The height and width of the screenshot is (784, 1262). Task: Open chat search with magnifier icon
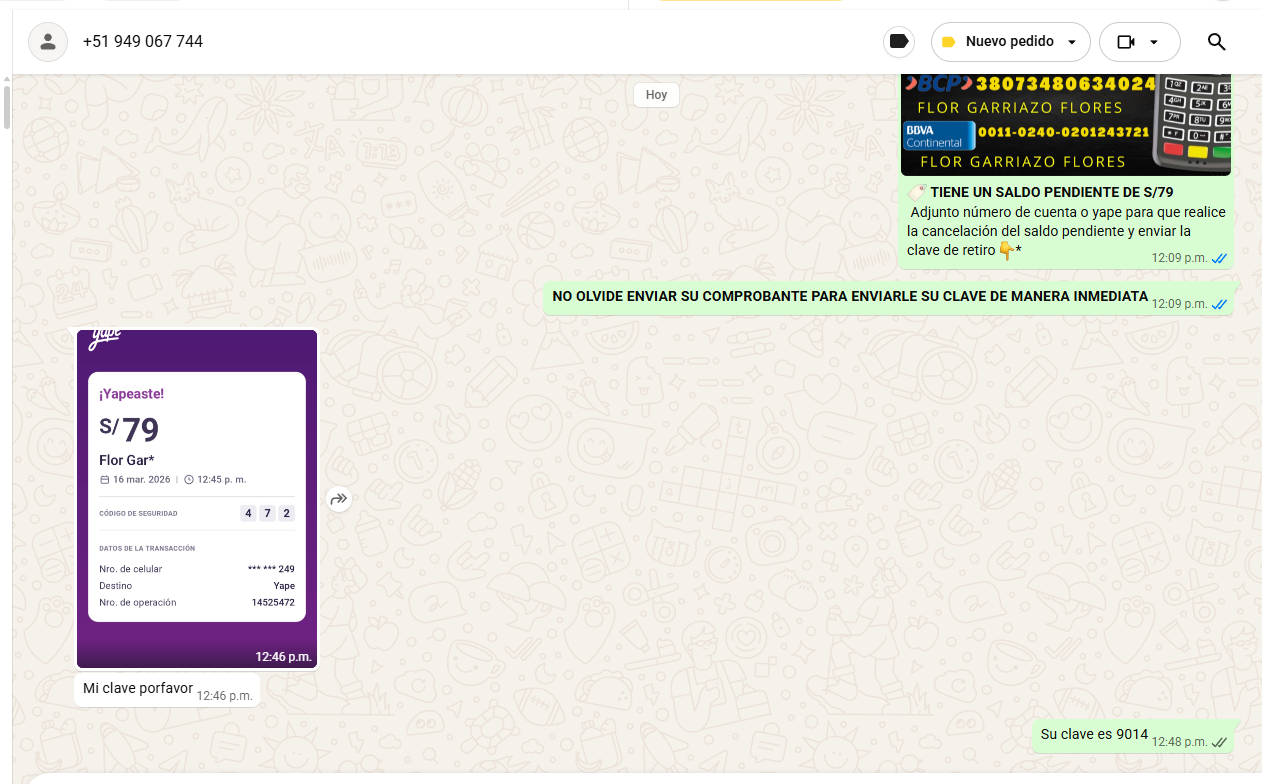[x=1216, y=42]
